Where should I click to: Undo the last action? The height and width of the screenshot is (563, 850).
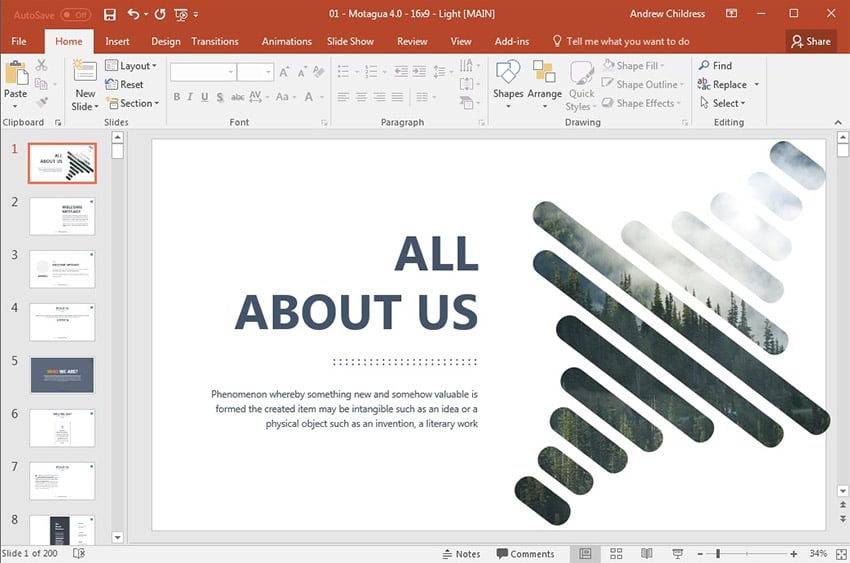[x=133, y=14]
